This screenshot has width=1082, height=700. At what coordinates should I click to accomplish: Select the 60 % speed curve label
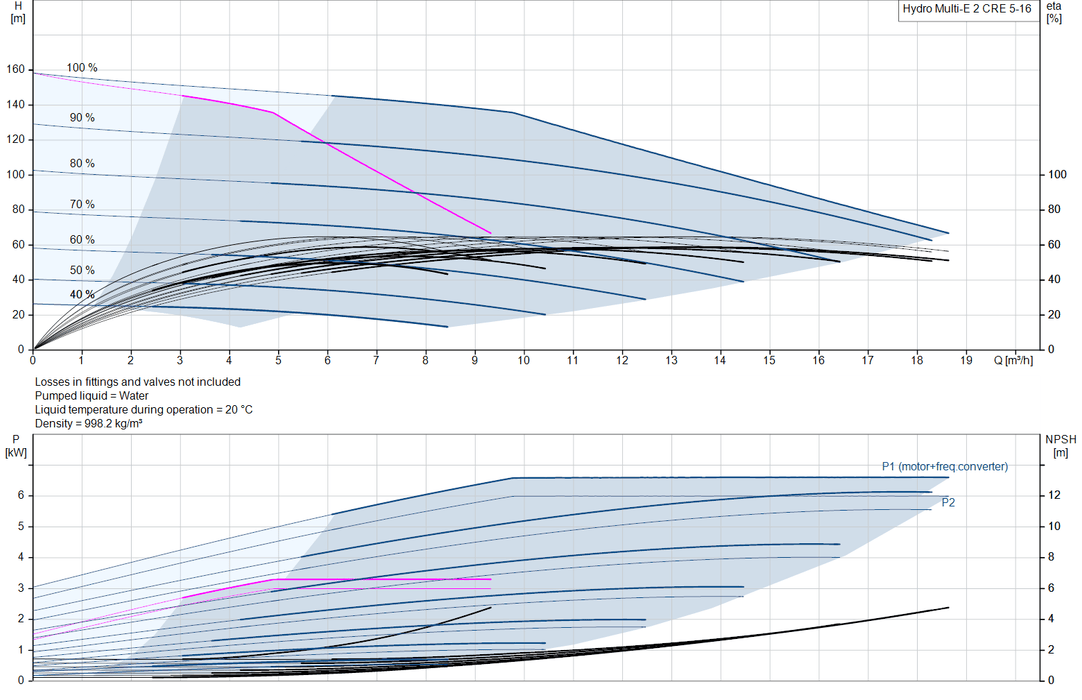(x=82, y=240)
